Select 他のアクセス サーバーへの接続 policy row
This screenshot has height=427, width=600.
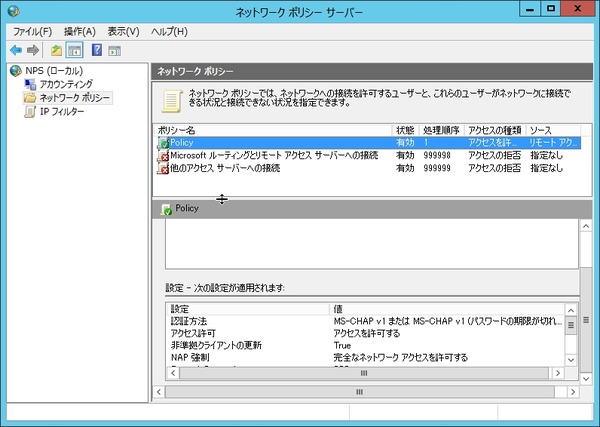click(x=369, y=168)
